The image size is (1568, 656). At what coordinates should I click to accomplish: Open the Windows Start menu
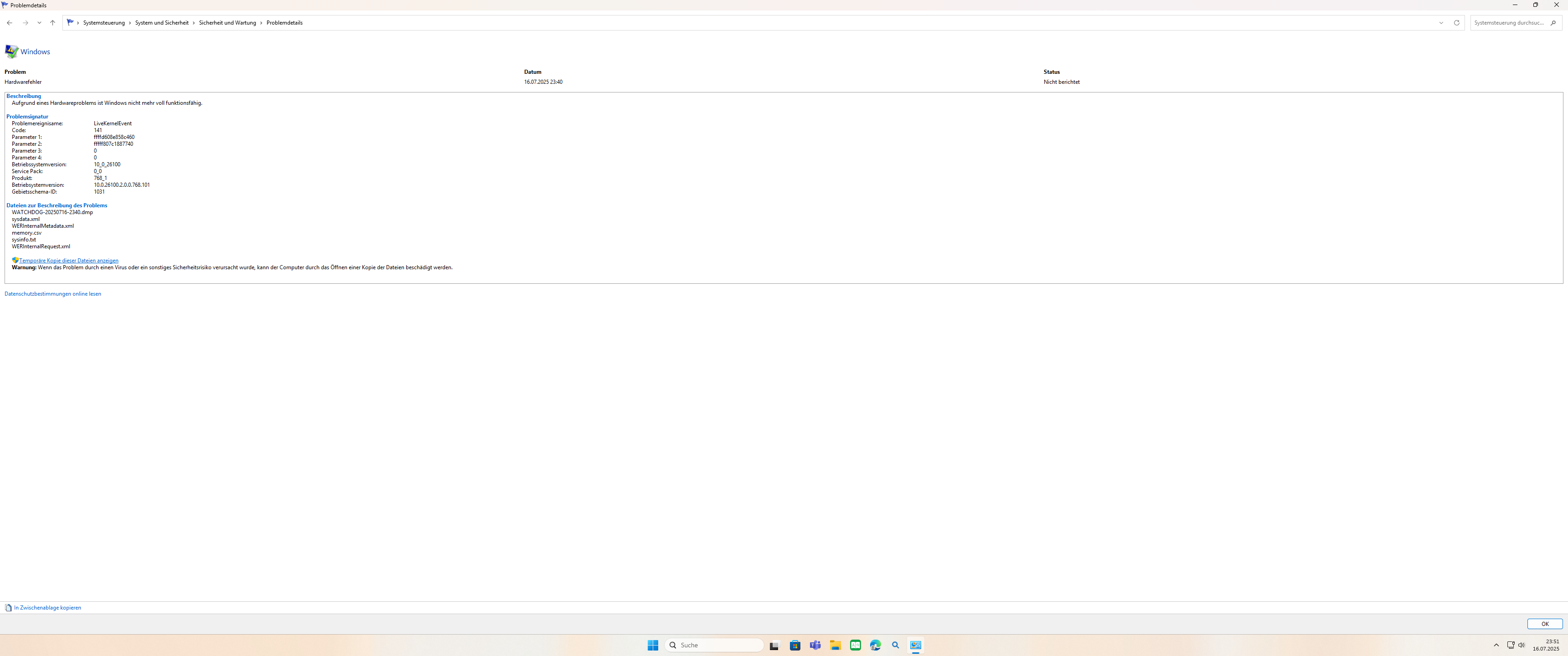point(653,645)
